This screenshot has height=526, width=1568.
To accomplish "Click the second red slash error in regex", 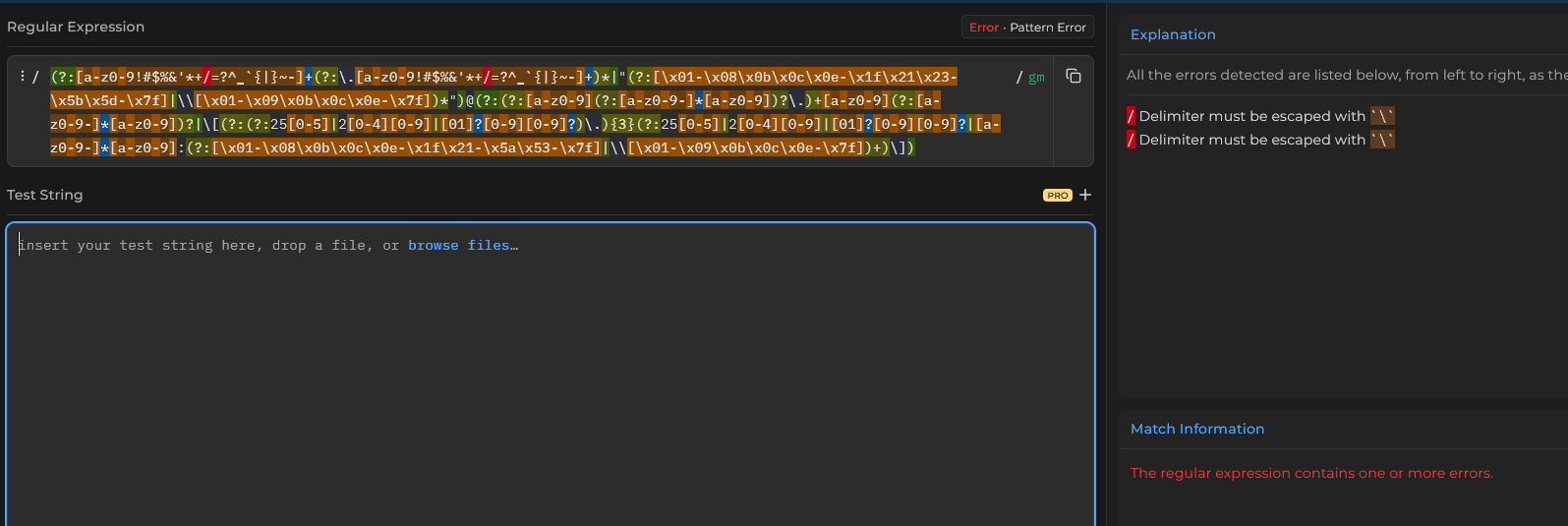I will [487, 77].
